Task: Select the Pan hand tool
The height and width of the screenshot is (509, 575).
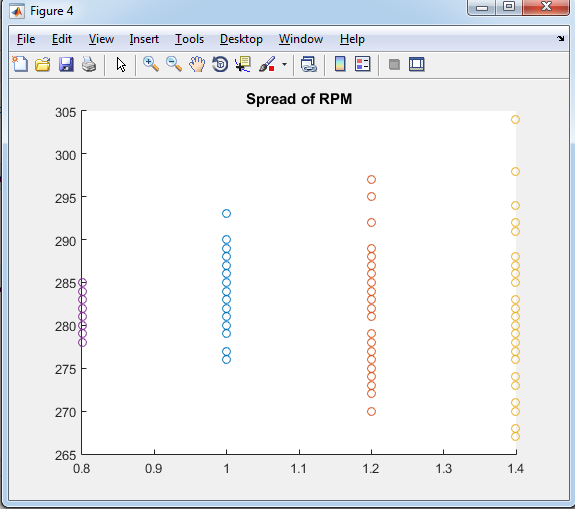Action: click(x=197, y=64)
